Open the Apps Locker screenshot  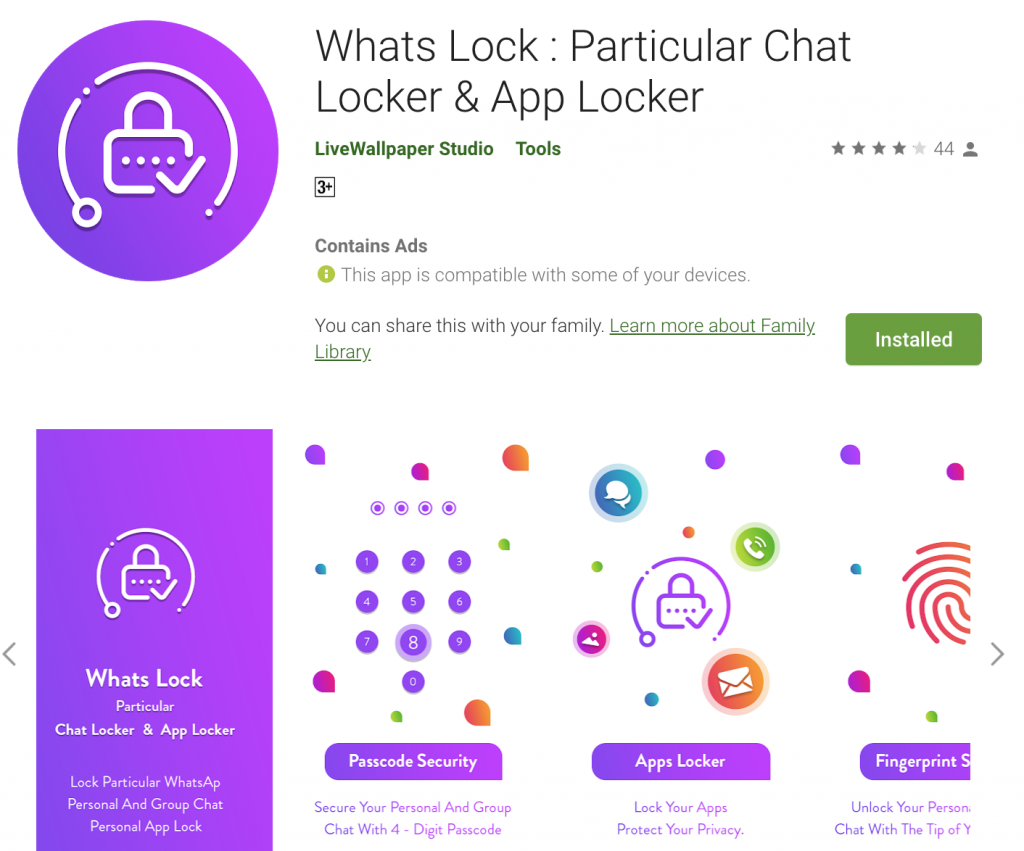click(x=680, y=640)
